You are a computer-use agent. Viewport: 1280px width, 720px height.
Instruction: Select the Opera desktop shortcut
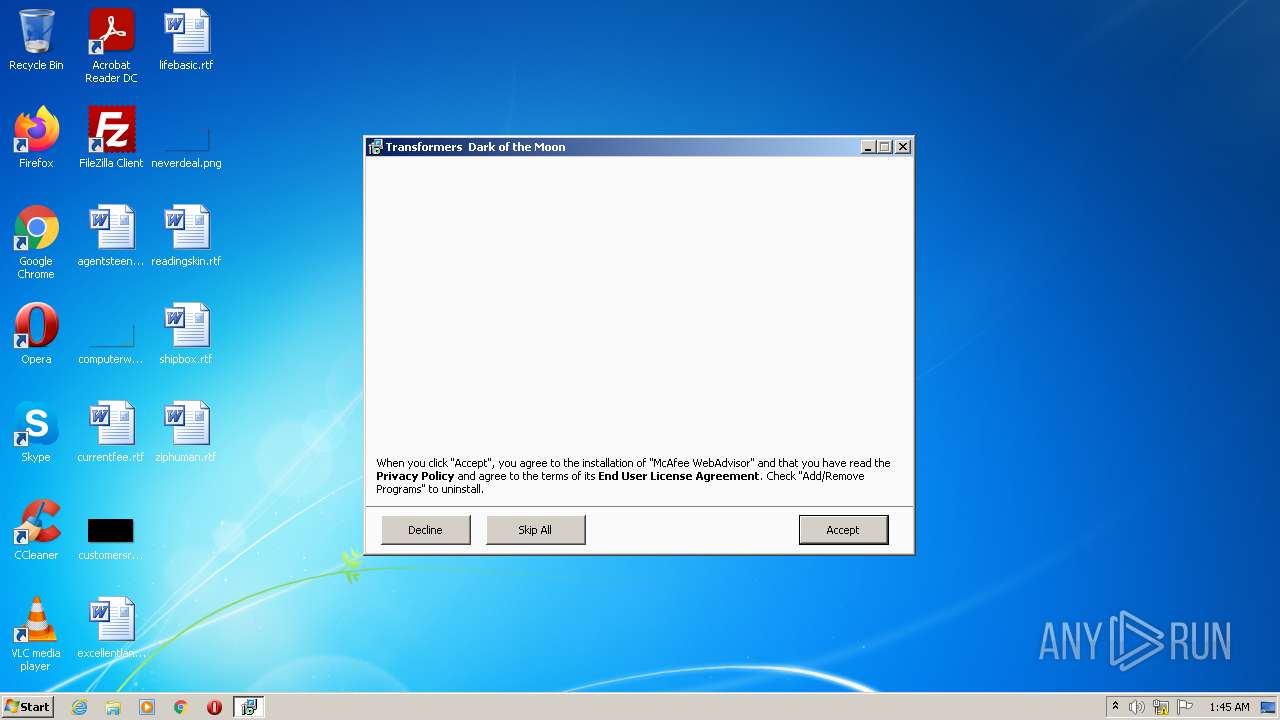(x=36, y=334)
